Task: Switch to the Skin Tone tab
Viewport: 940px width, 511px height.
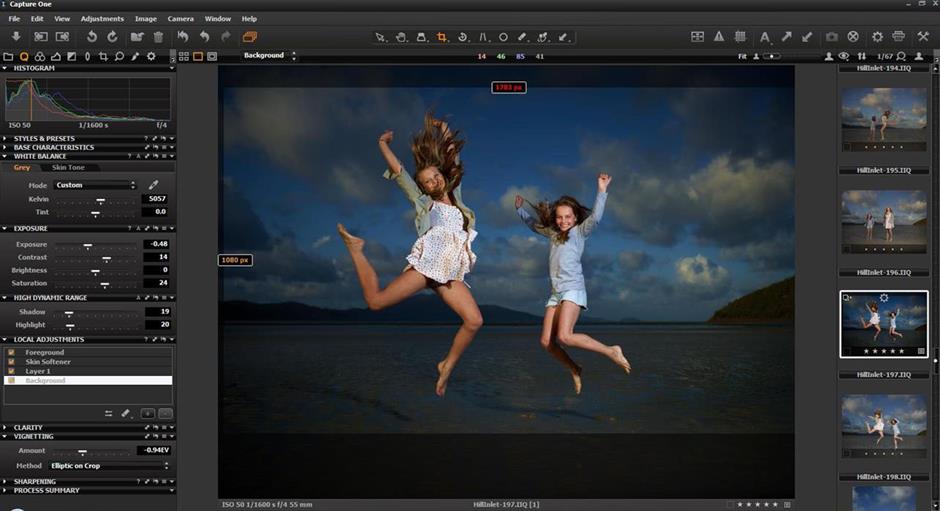Action: (x=68, y=168)
